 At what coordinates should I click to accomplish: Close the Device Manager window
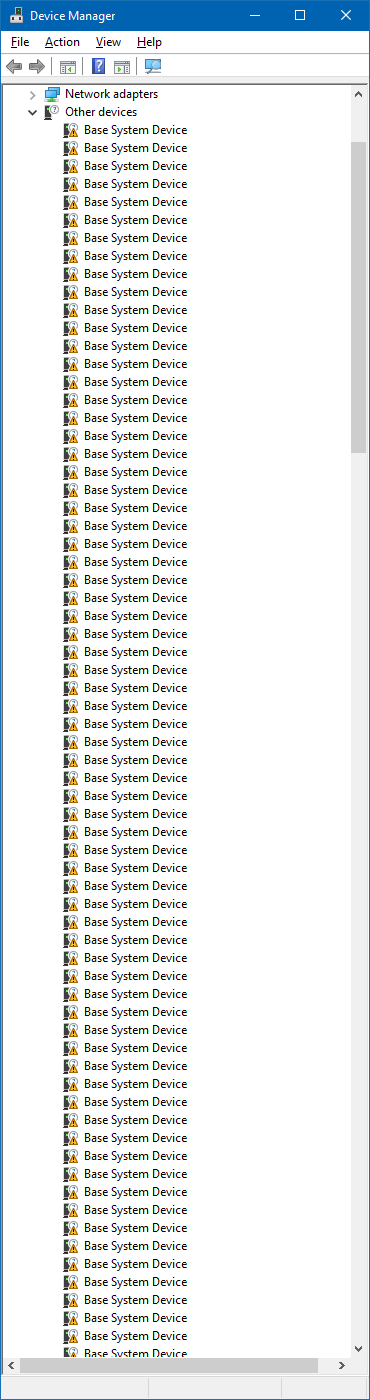click(x=346, y=16)
